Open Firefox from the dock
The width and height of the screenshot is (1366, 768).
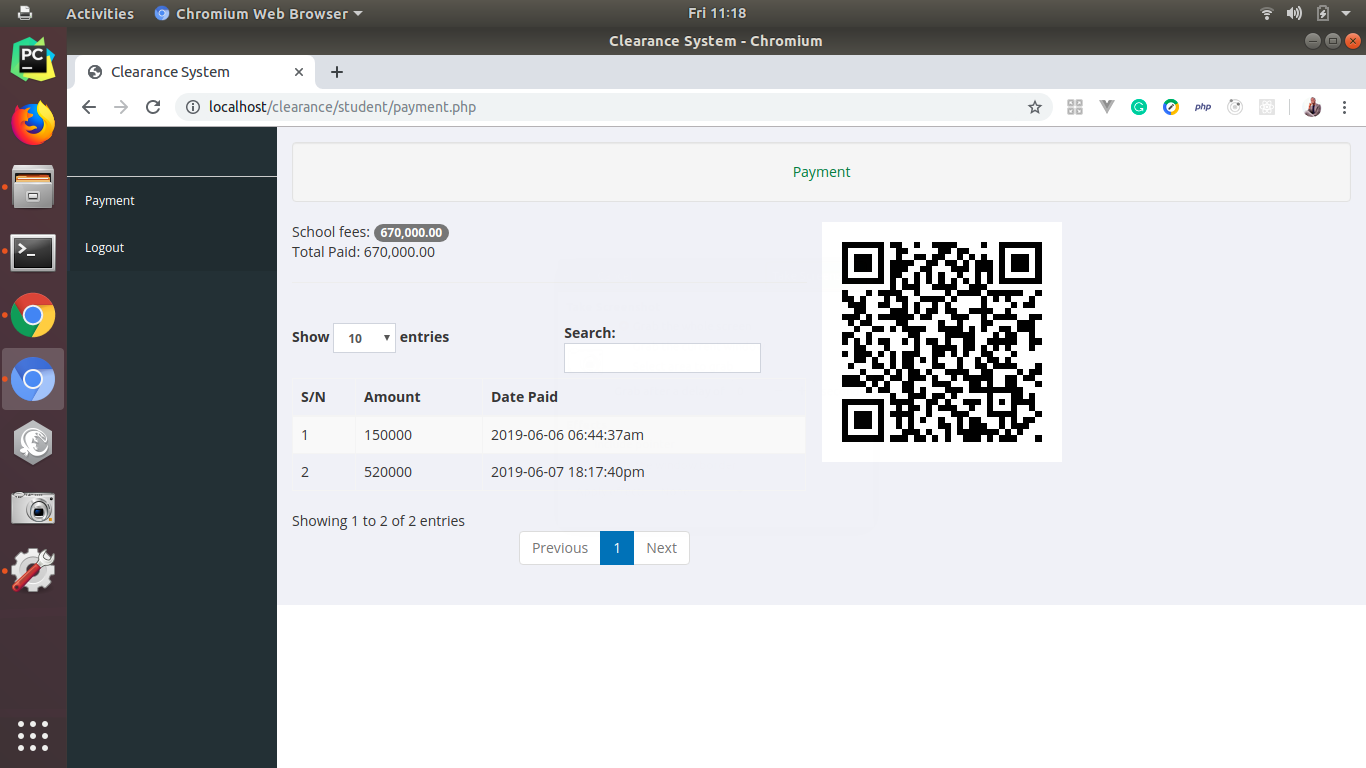[33, 123]
